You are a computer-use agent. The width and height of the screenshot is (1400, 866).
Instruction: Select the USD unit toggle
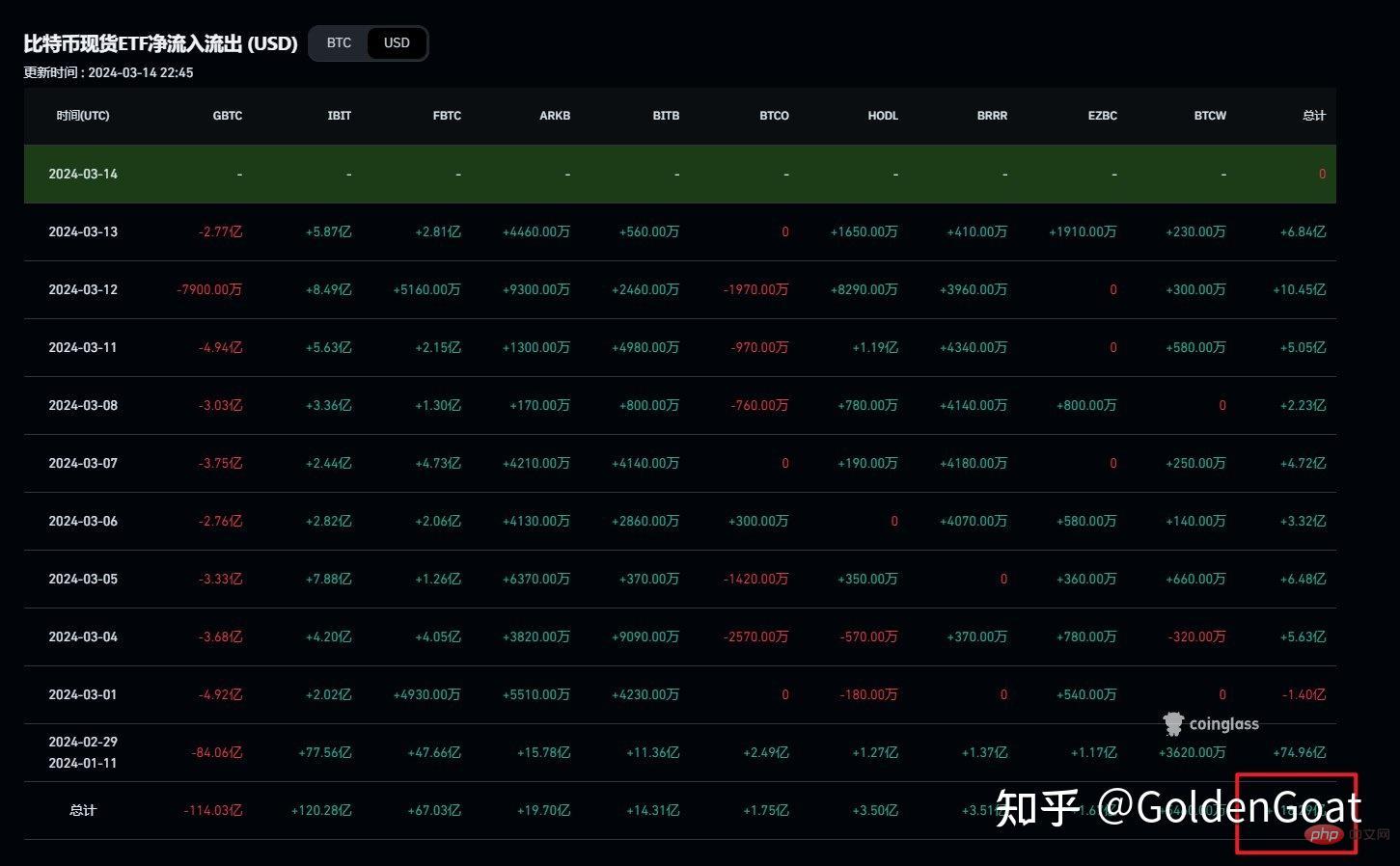397,43
